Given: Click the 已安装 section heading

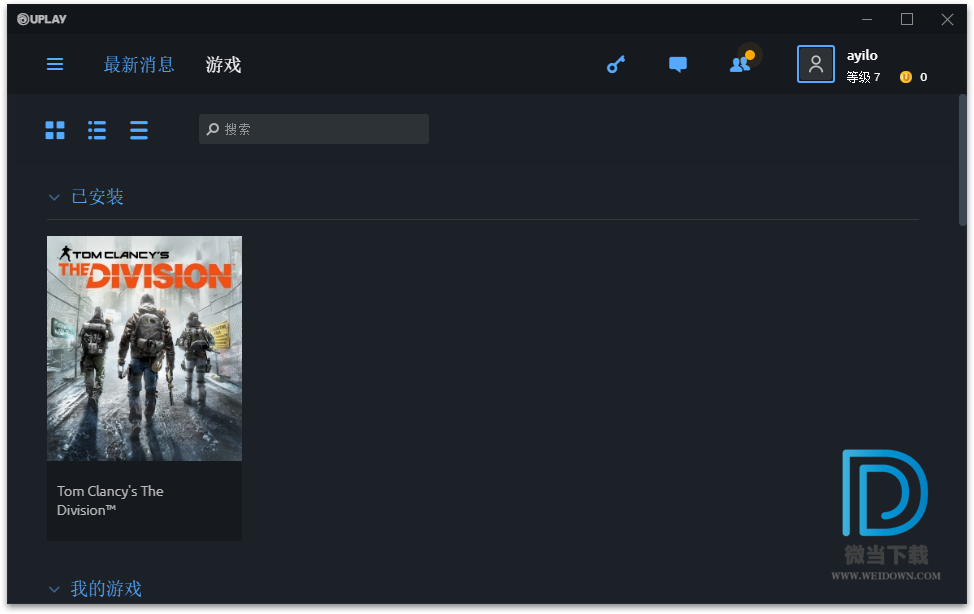Looking at the screenshot, I should coord(98,197).
